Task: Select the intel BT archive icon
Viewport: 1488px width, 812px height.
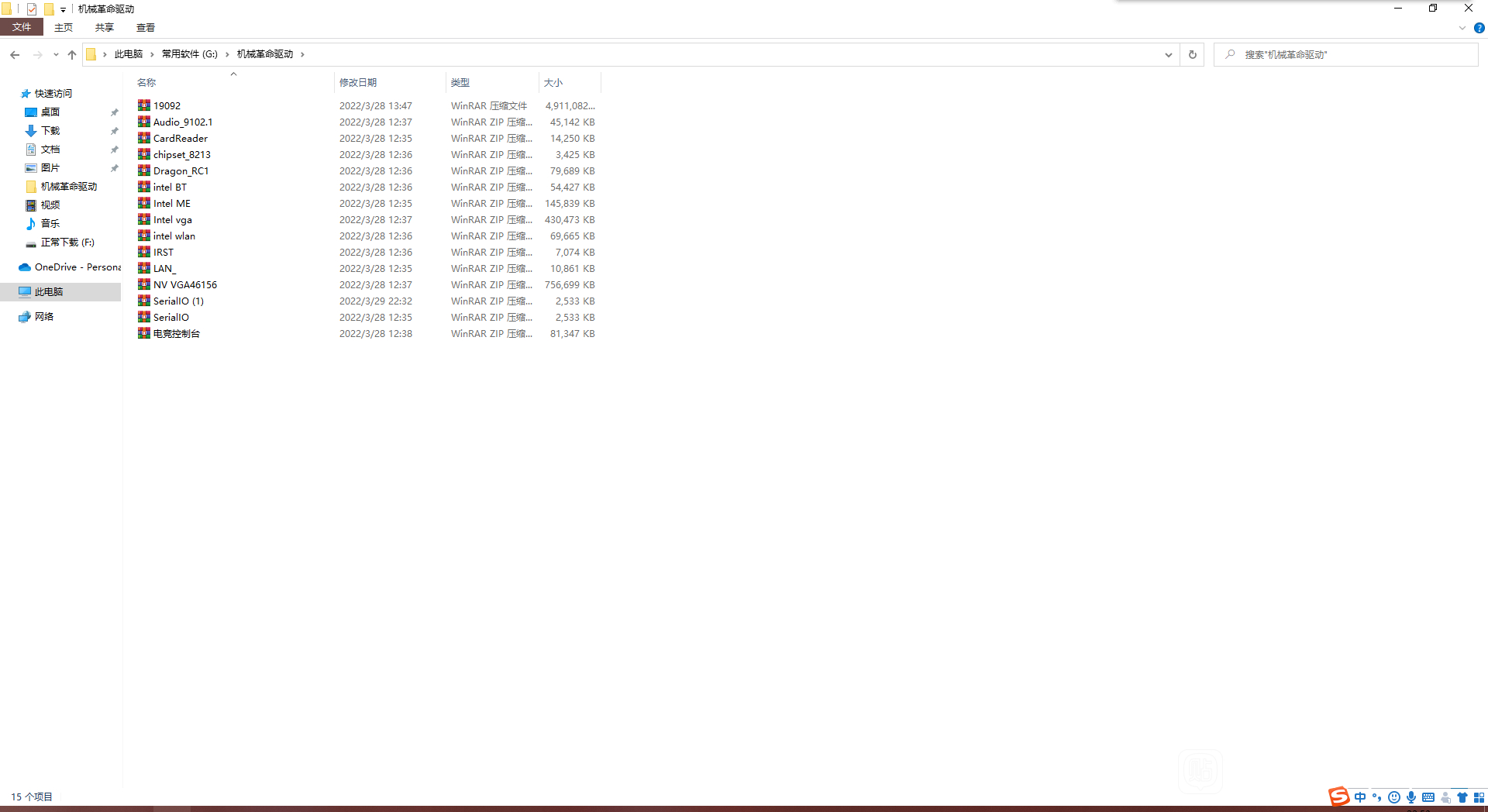Action: [144, 187]
